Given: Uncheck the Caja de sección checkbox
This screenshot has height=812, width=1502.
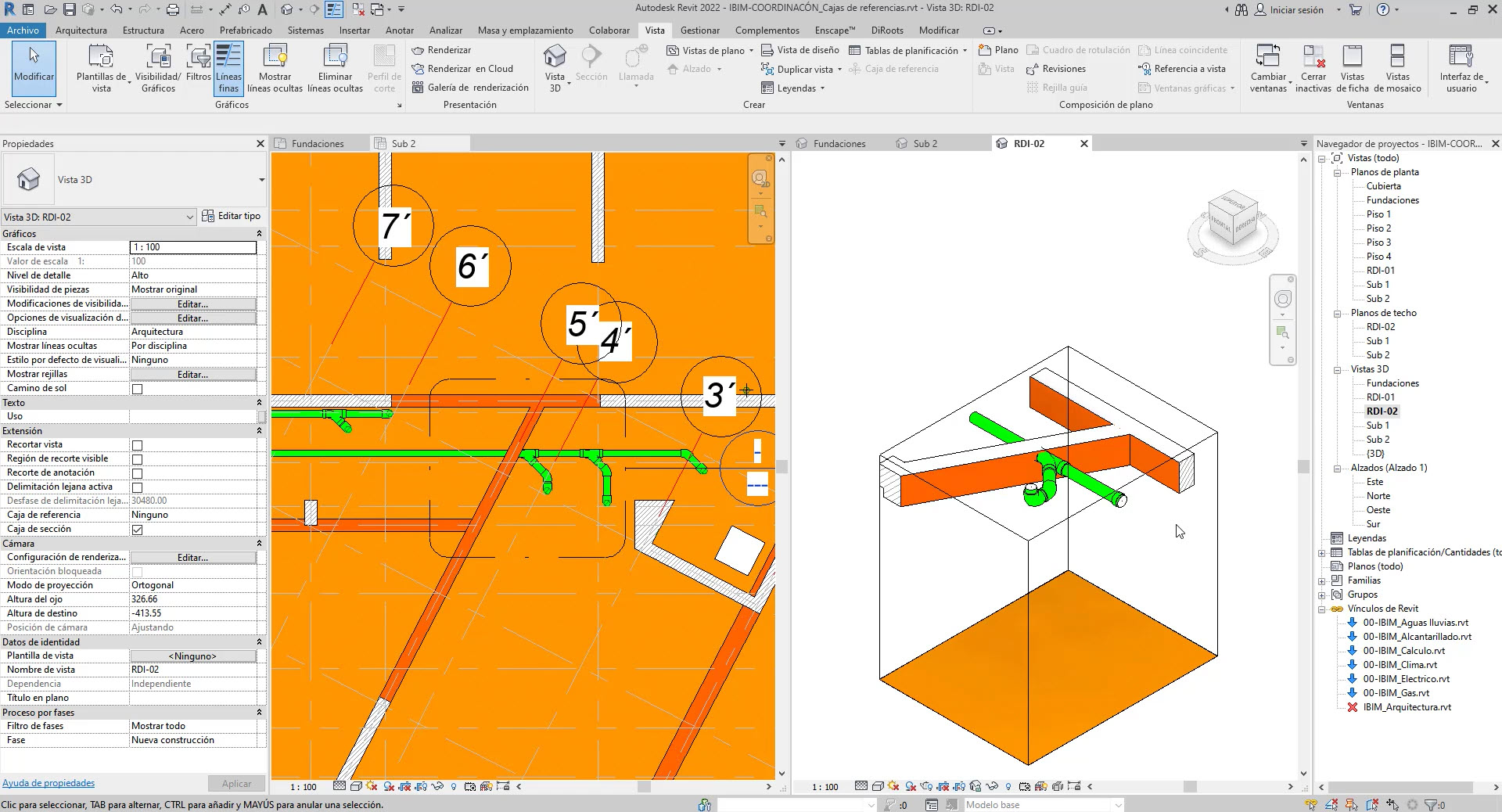Looking at the screenshot, I should 138,530.
